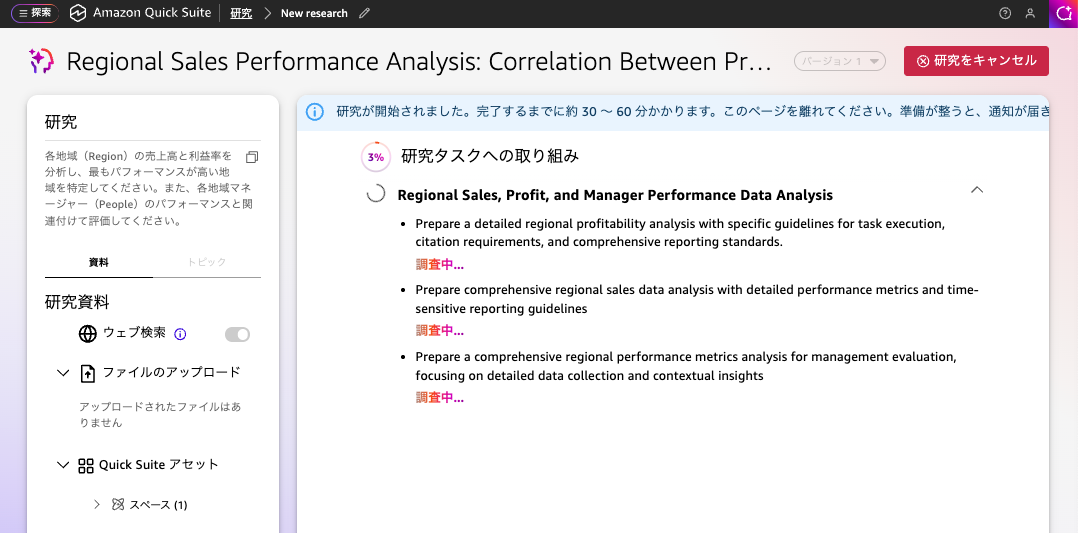This screenshot has height=533, width=1078.
Task: Click the purple assistant icon in top-right corner
Action: 1065,13
